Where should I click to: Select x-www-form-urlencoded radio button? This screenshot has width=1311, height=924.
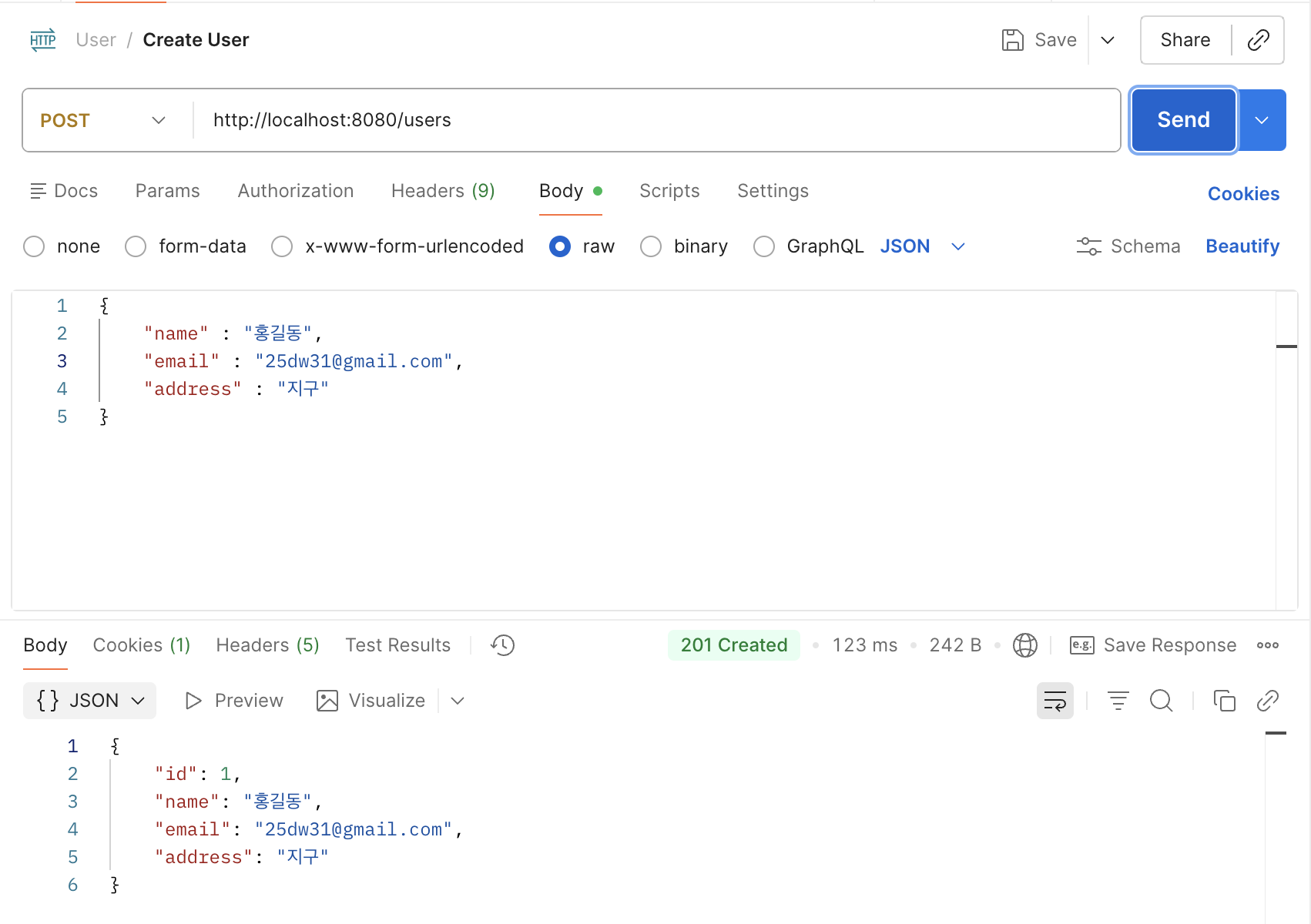tap(282, 246)
